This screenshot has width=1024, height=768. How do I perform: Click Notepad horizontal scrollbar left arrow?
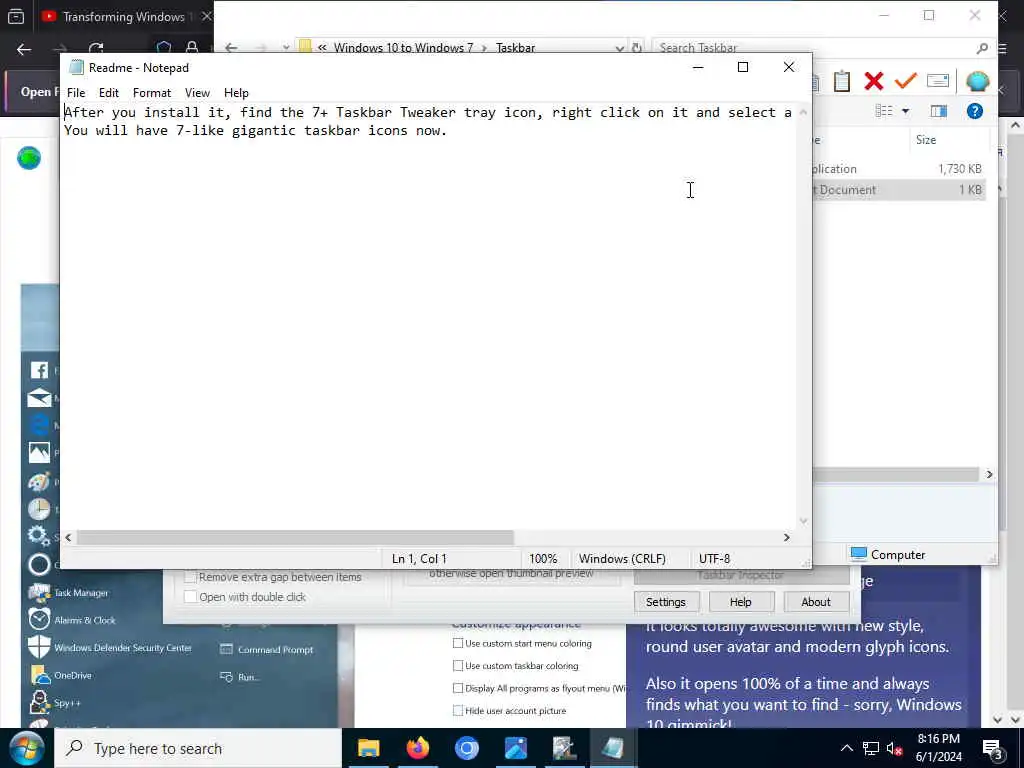click(68, 537)
